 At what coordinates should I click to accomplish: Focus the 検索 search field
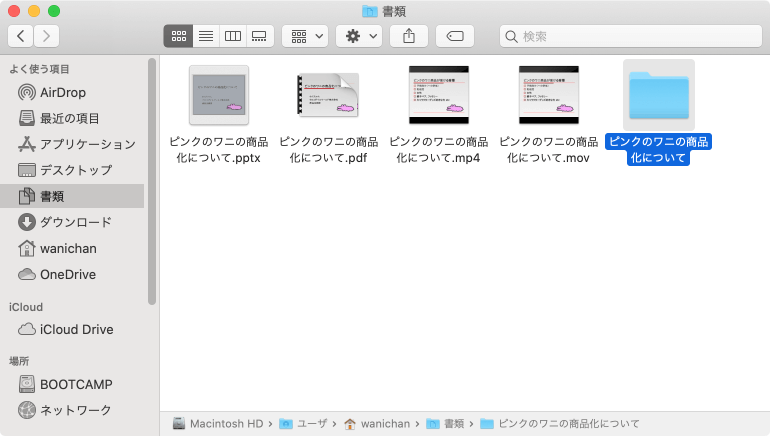631,36
